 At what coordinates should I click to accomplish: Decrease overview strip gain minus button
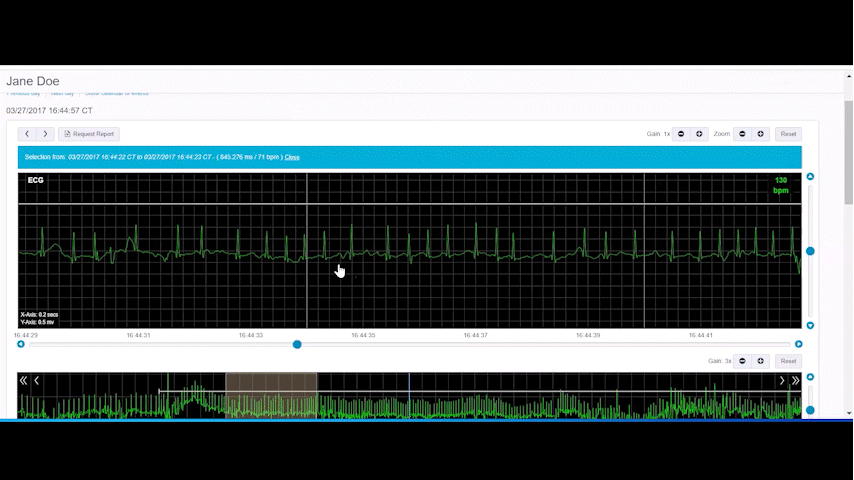(x=742, y=361)
